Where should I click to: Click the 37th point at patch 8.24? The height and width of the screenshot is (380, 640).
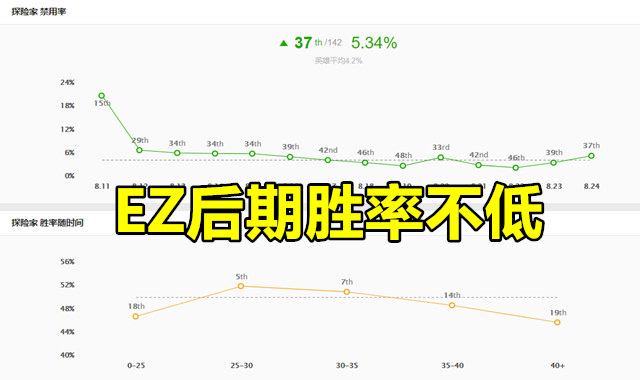click(x=591, y=156)
